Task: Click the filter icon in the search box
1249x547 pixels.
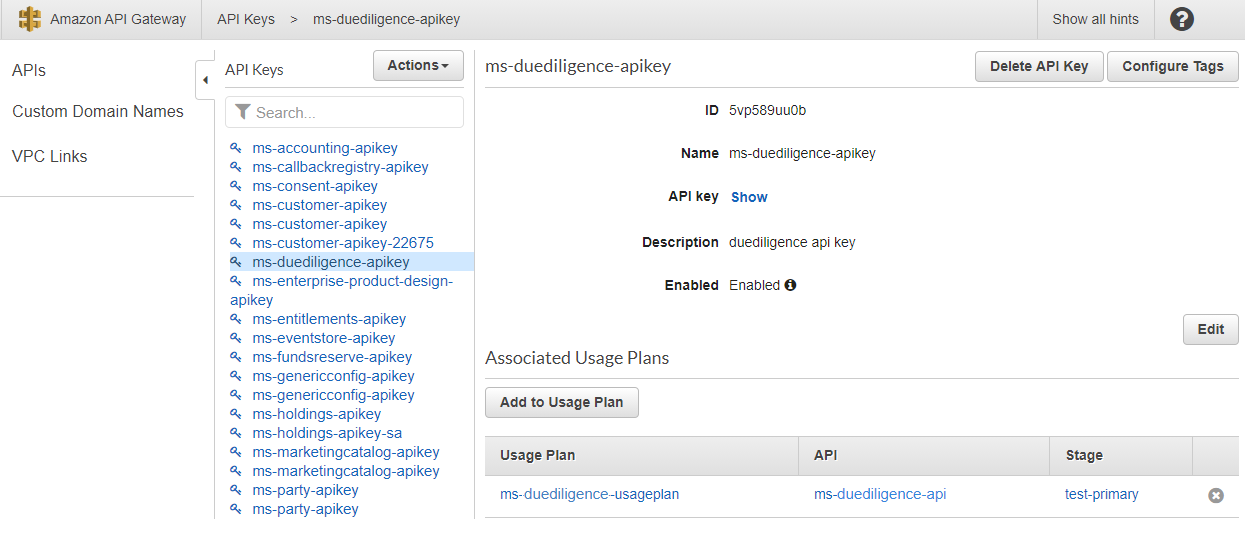Action: click(243, 113)
